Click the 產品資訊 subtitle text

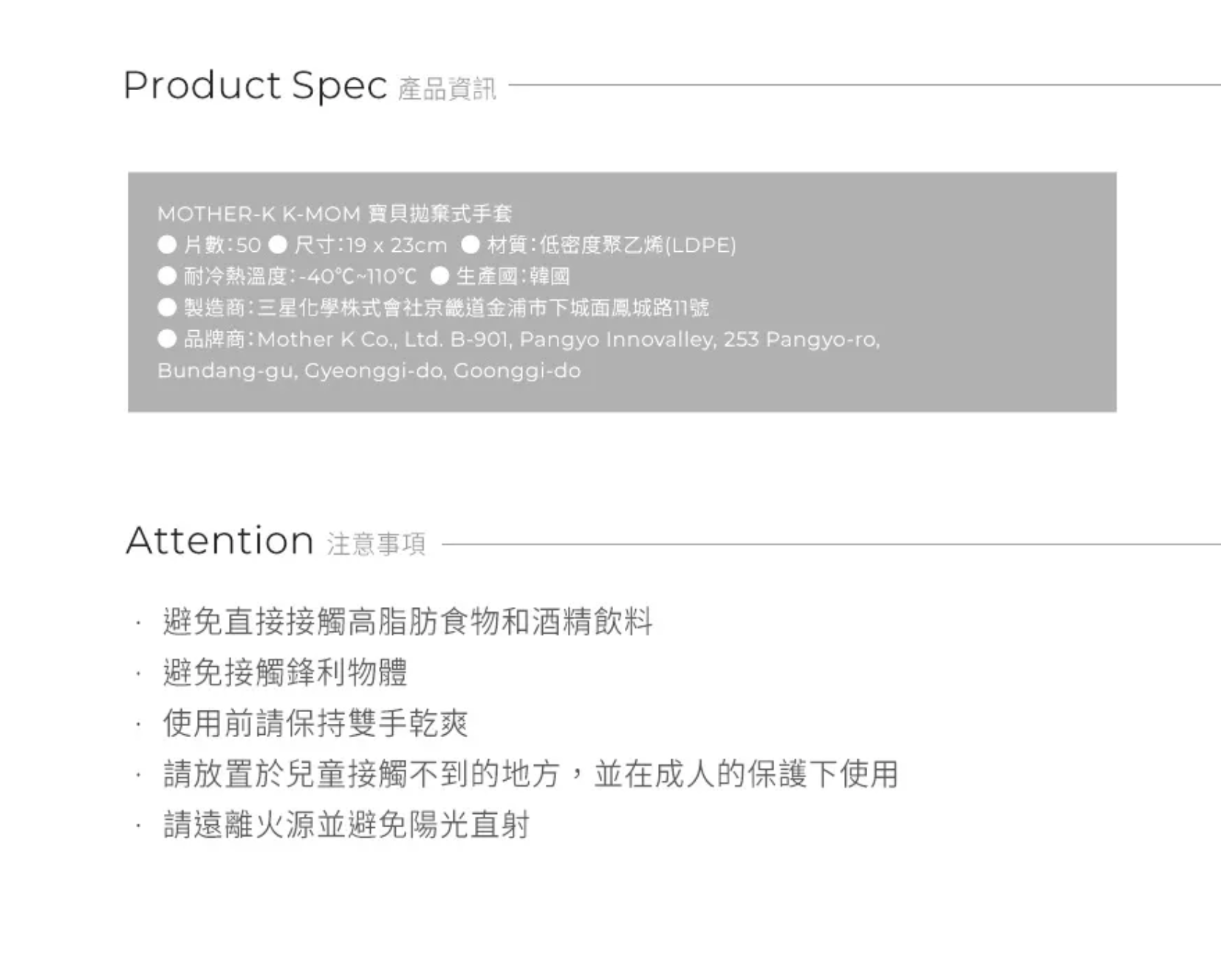pos(447,89)
